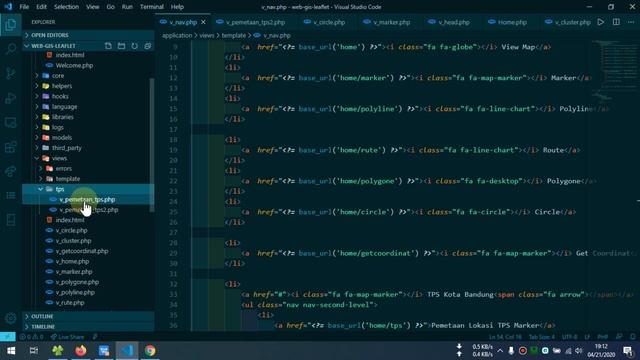
Task: Open volume control in system tray
Action: [x=578, y=351]
